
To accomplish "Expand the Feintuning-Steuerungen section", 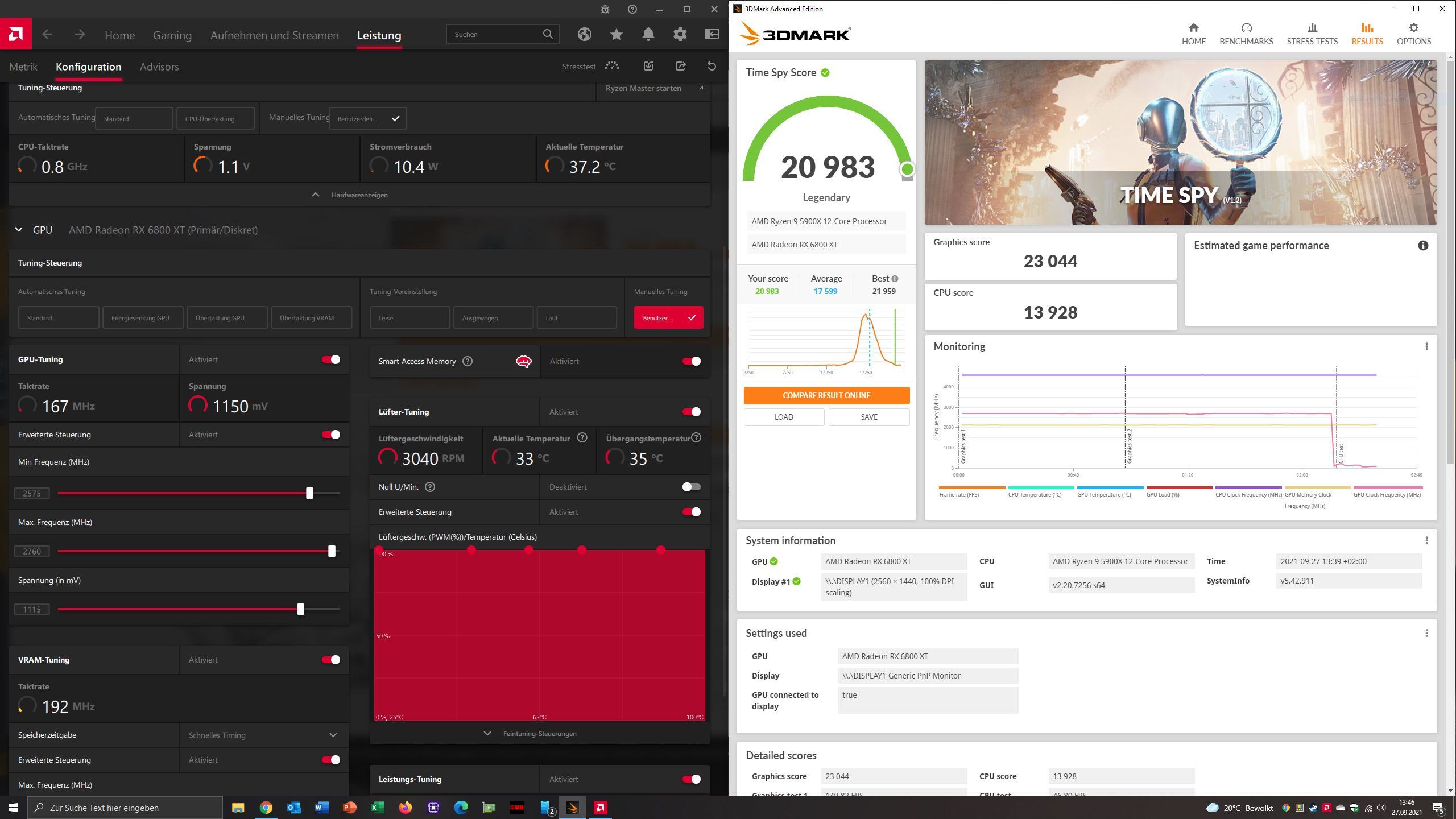I will [539, 733].
